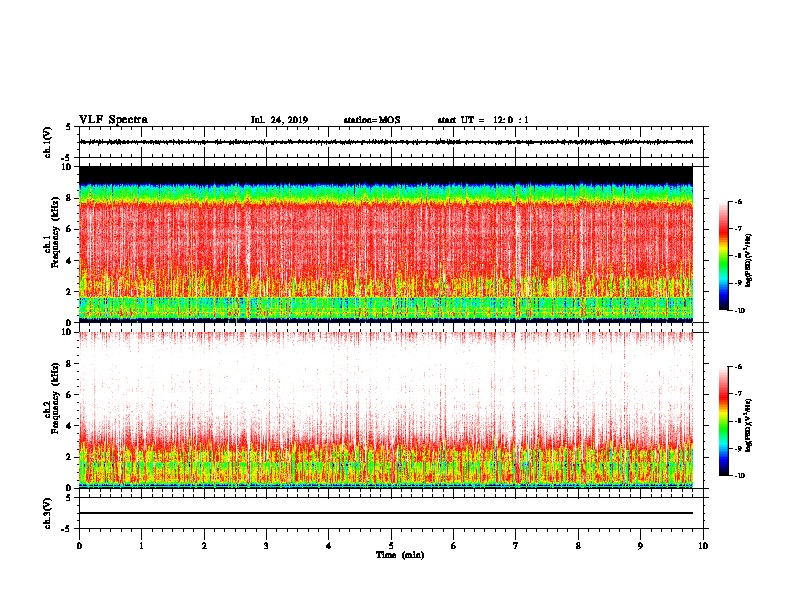Click the "10" frequency tick of ch.1 spectrogram
The image size is (792, 612).
(66, 167)
